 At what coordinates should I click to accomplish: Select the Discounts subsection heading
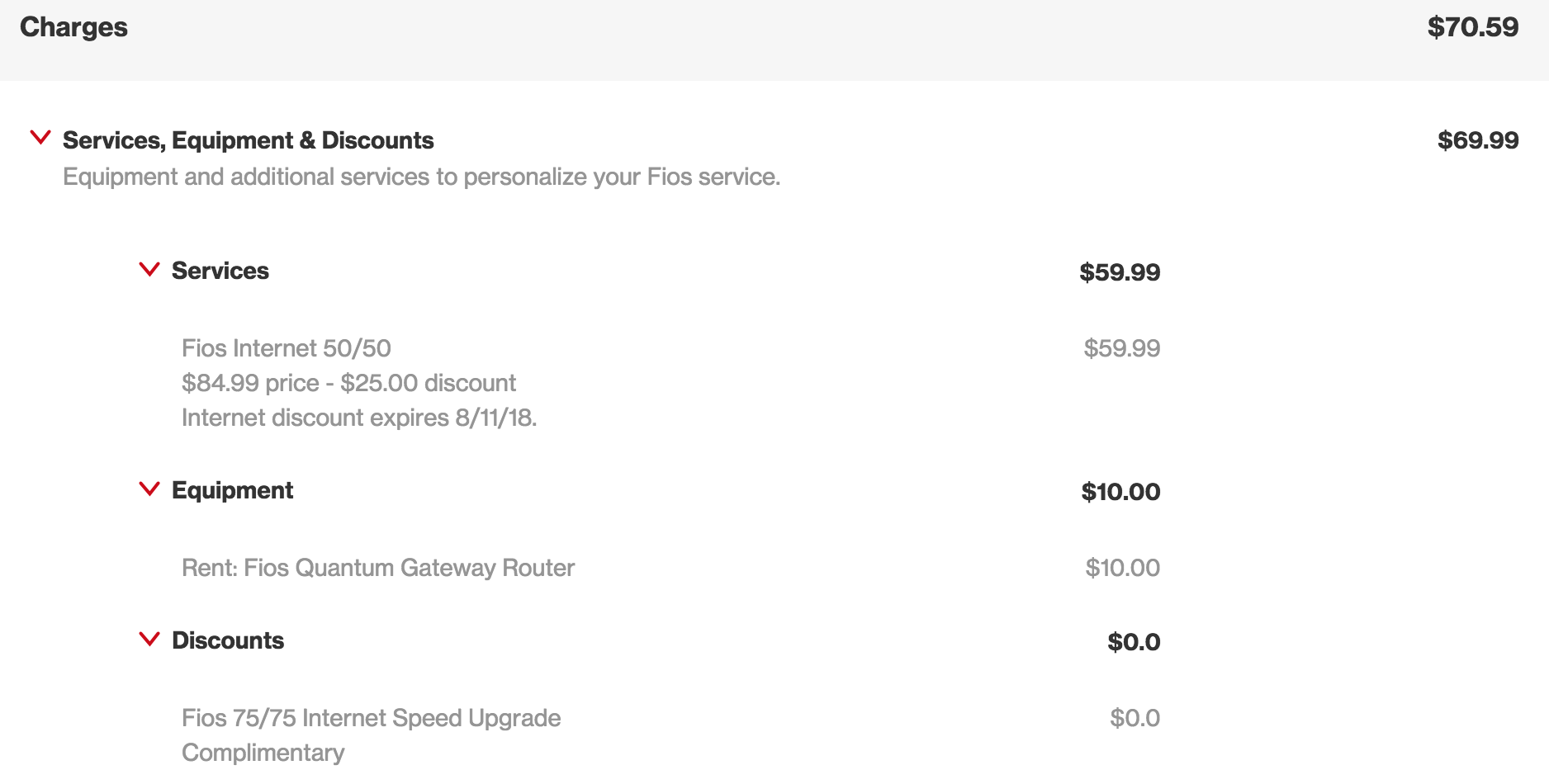227,640
